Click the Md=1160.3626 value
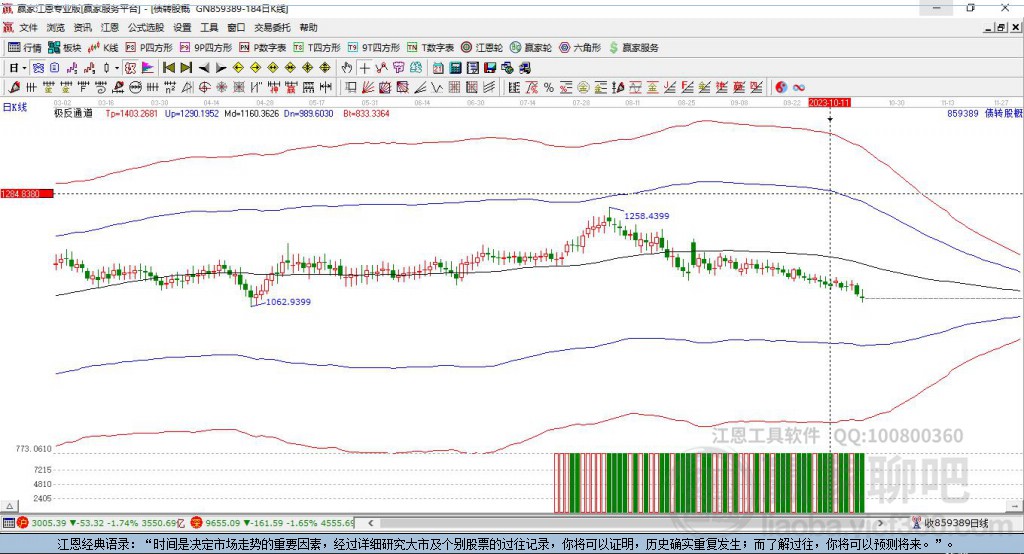The width and height of the screenshot is (1024, 554). [x=251, y=114]
